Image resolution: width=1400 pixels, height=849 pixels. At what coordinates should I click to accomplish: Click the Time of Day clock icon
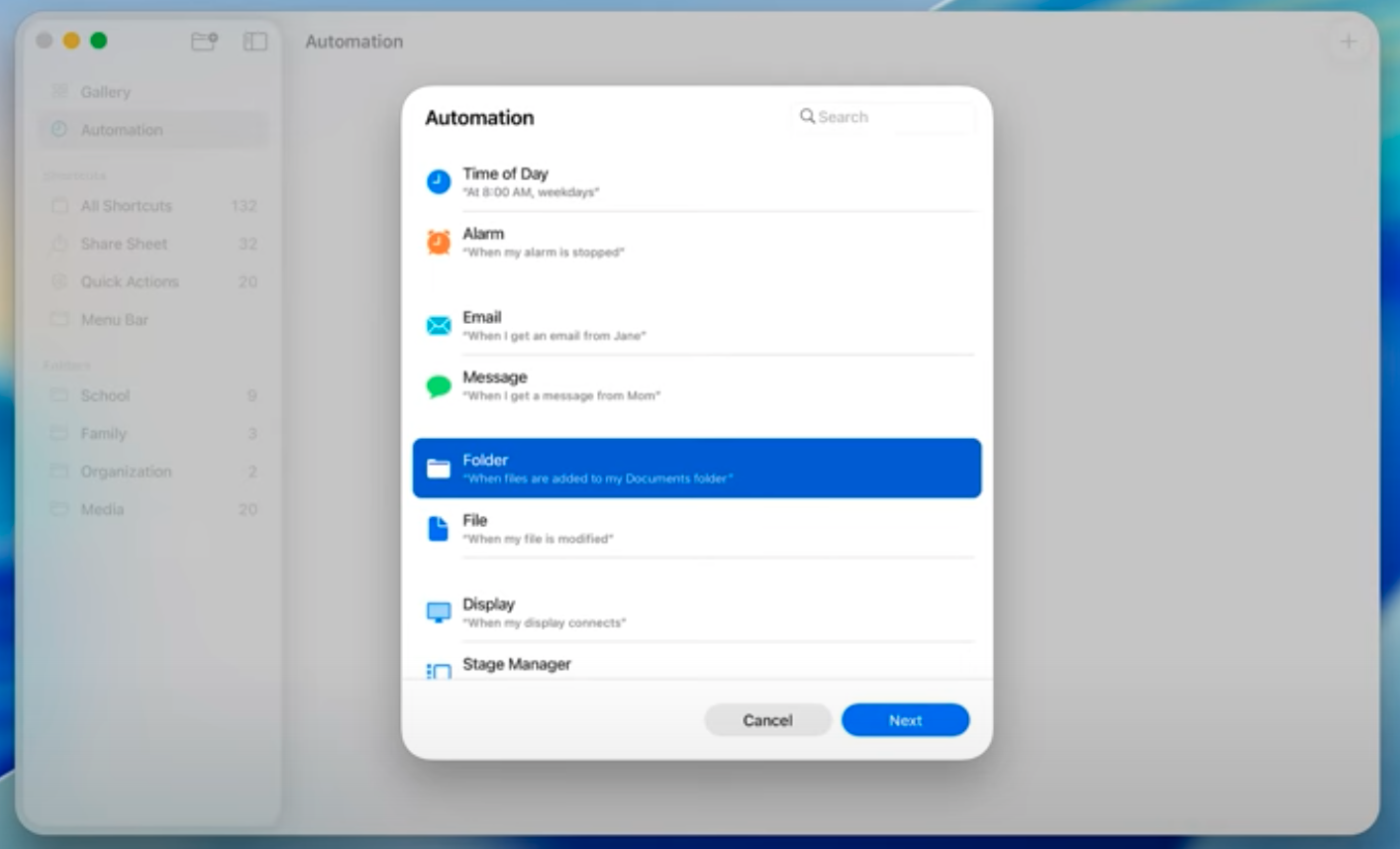click(439, 181)
